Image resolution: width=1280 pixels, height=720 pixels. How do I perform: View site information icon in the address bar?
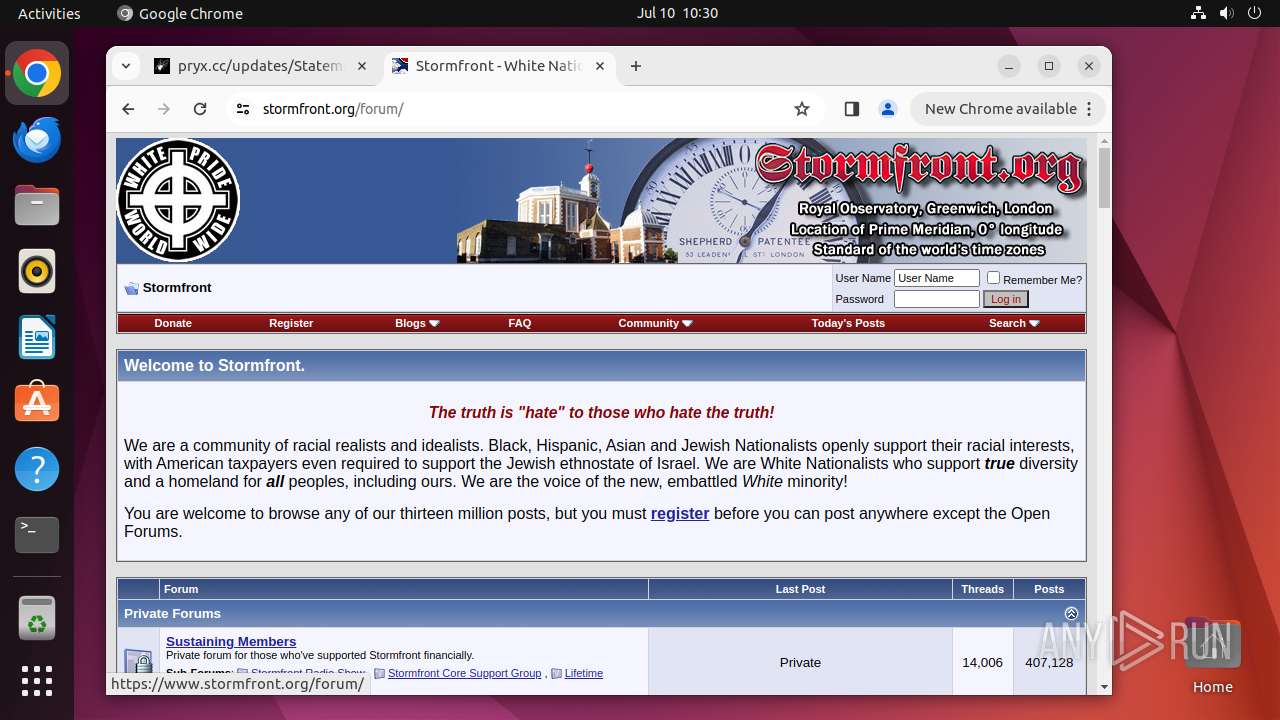[243, 109]
